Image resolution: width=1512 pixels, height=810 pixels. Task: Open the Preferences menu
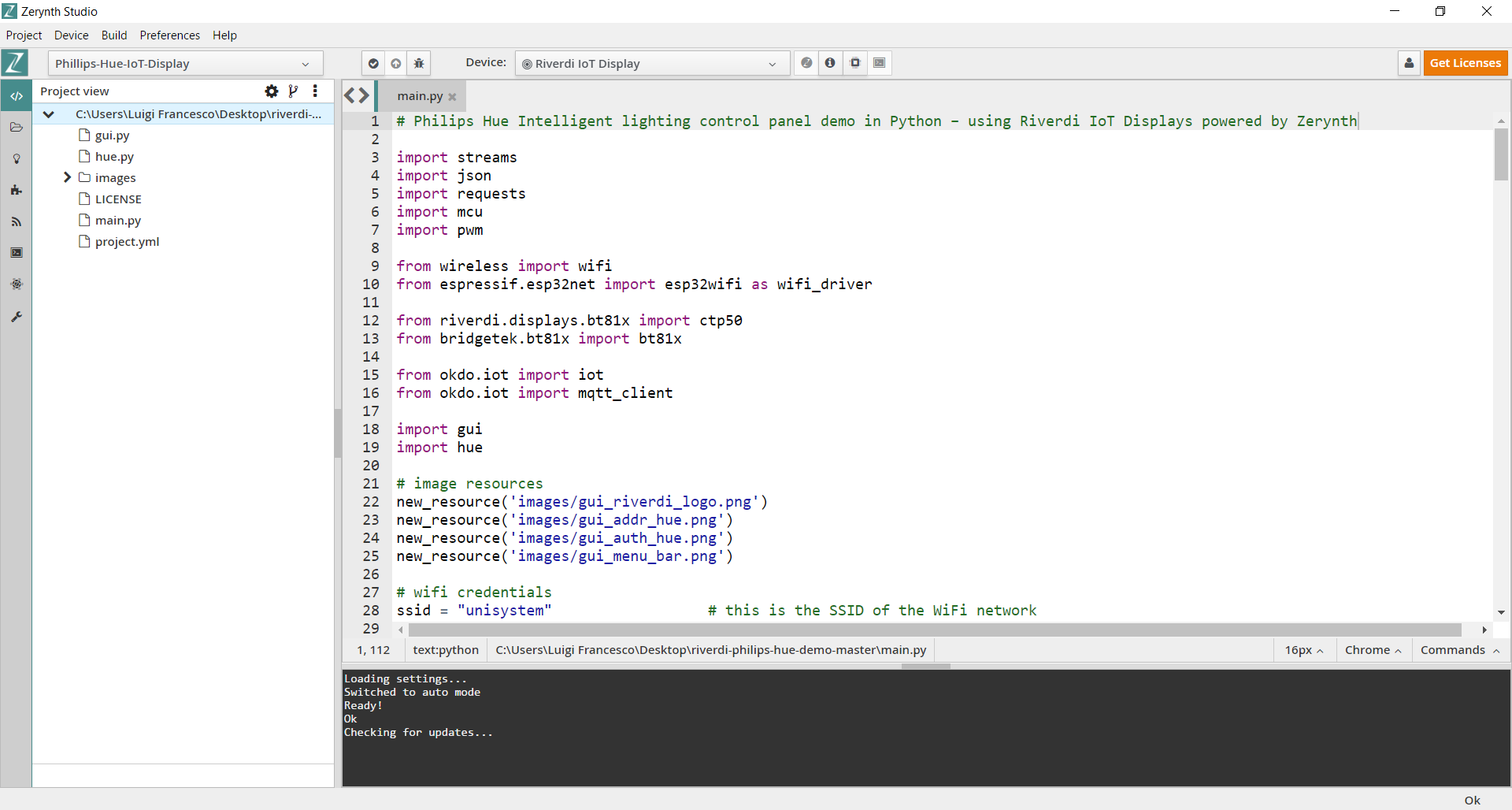[170, 35]
